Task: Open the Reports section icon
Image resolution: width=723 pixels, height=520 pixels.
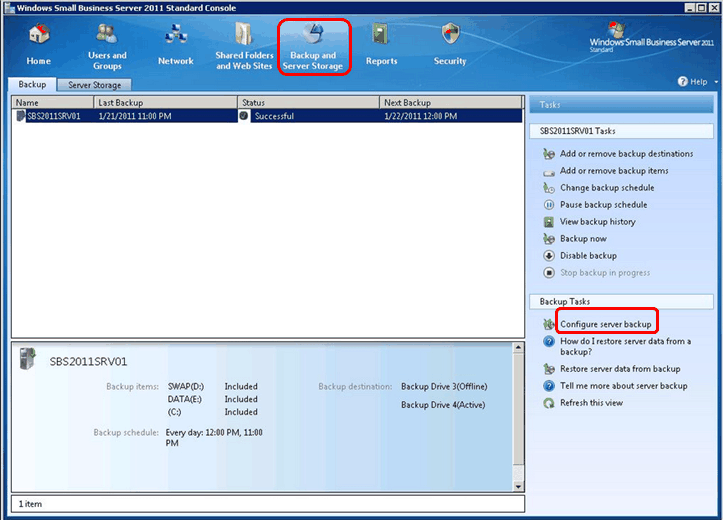Action: (381, 34)
